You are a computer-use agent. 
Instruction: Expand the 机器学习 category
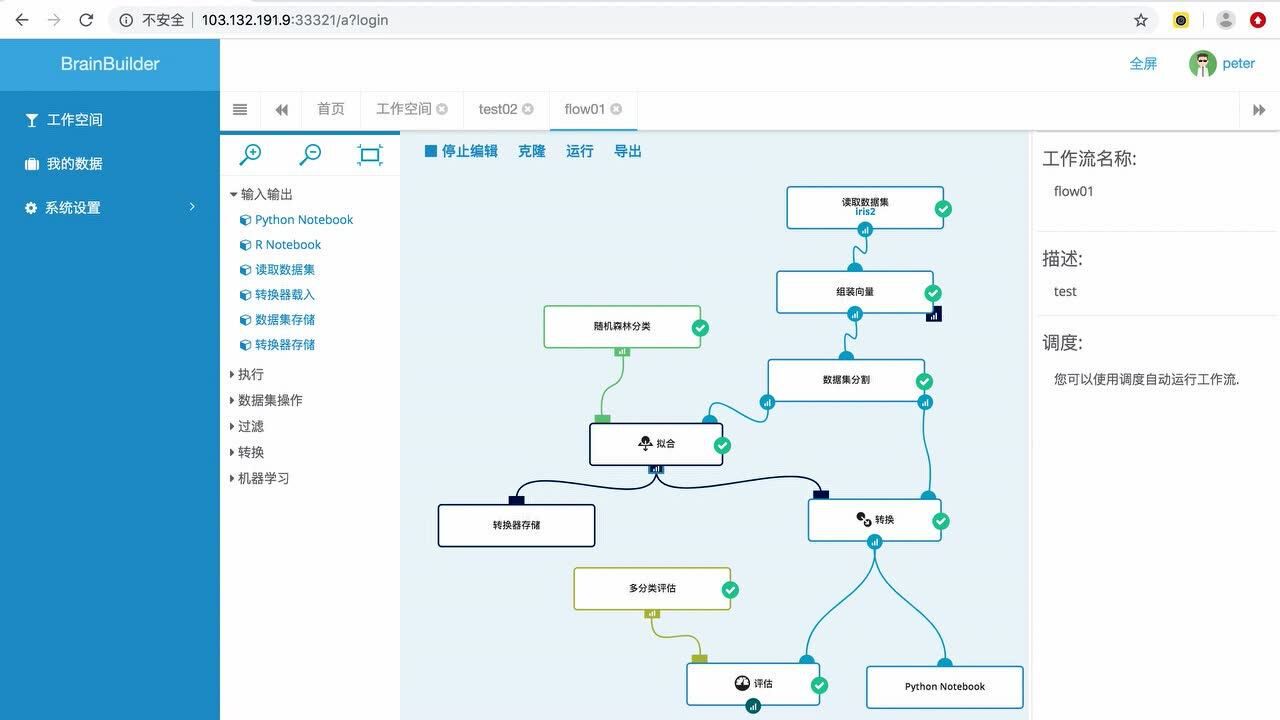click(x=259, y=478)
